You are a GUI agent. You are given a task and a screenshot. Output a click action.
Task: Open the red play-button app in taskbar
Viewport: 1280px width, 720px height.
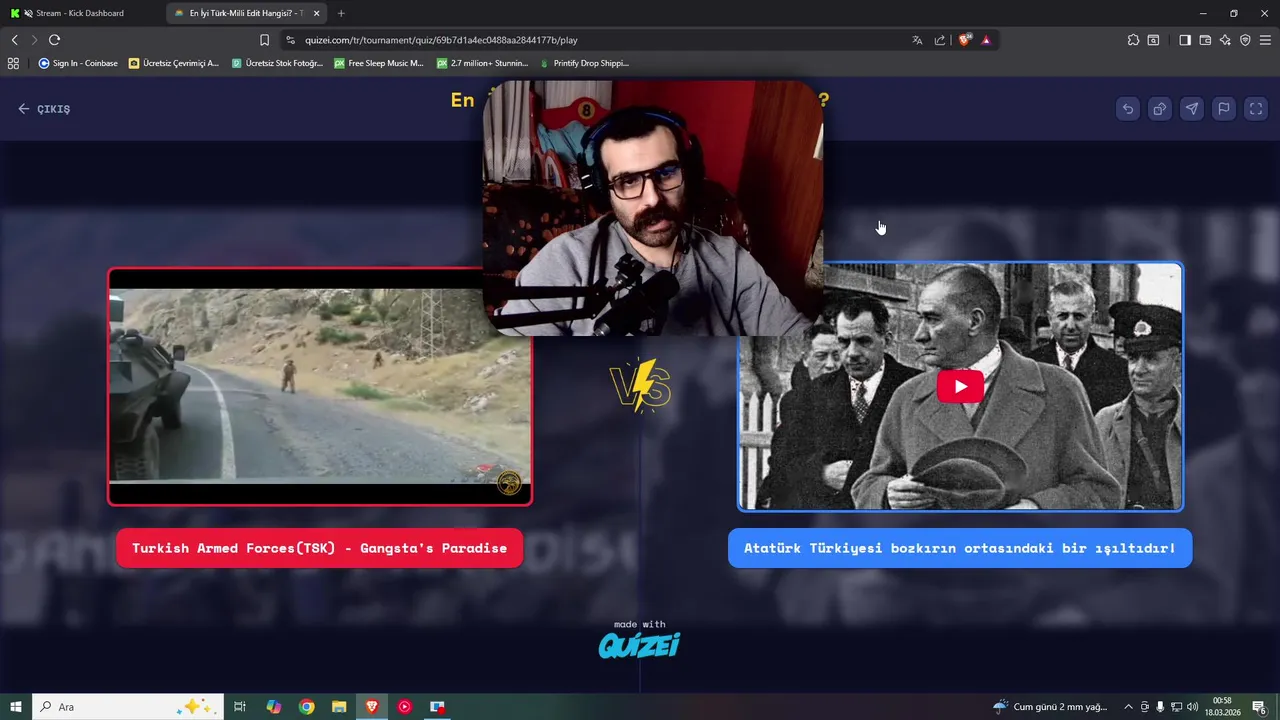click(x=404, y=707)
